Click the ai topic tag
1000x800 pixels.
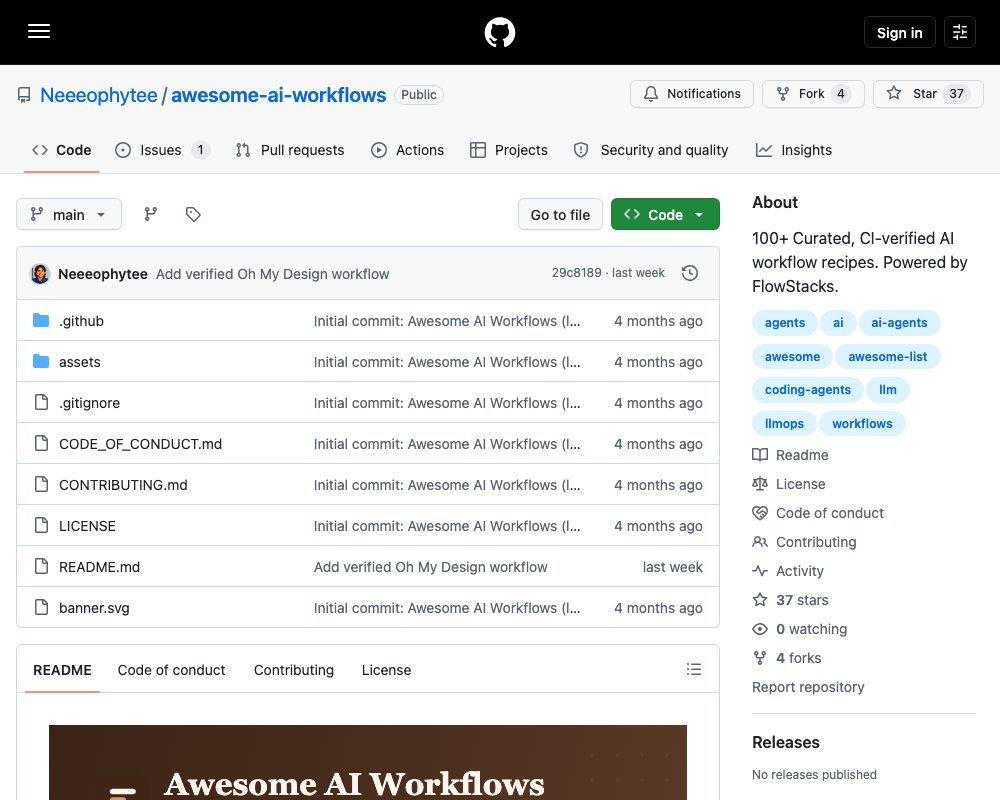coord(838,323)
